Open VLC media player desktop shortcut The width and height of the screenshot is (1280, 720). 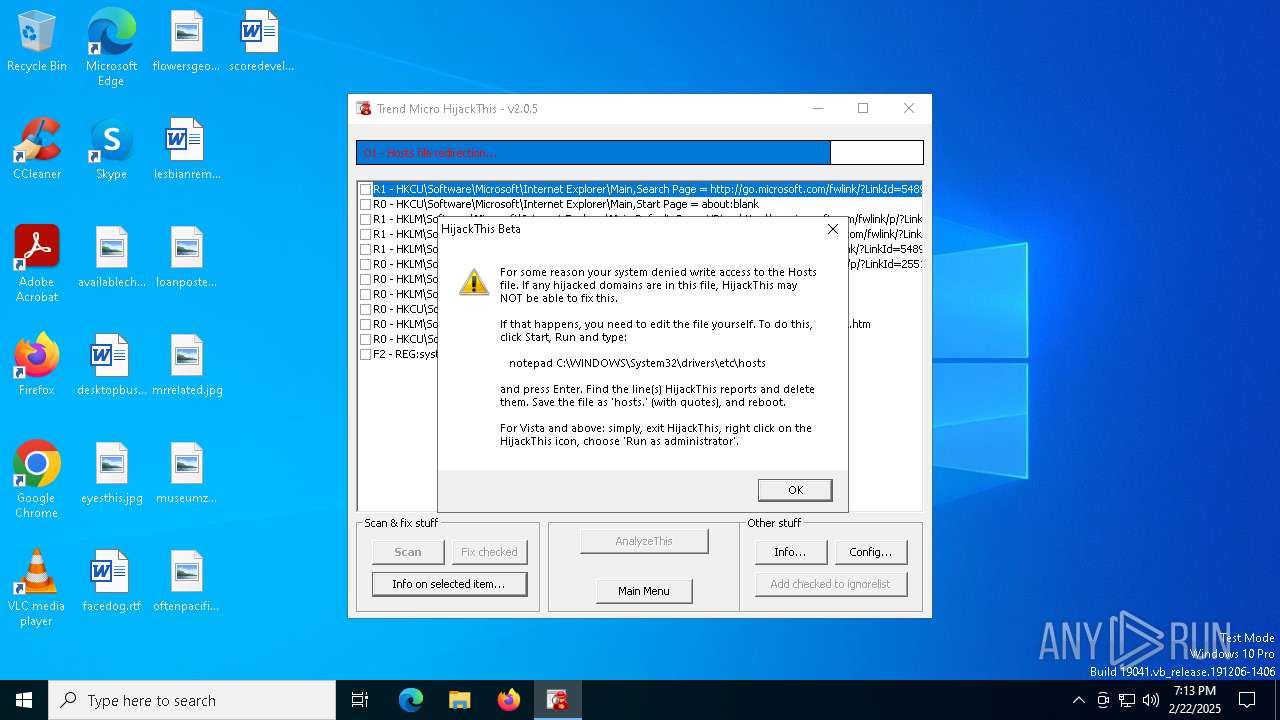[x=37, y=588]
